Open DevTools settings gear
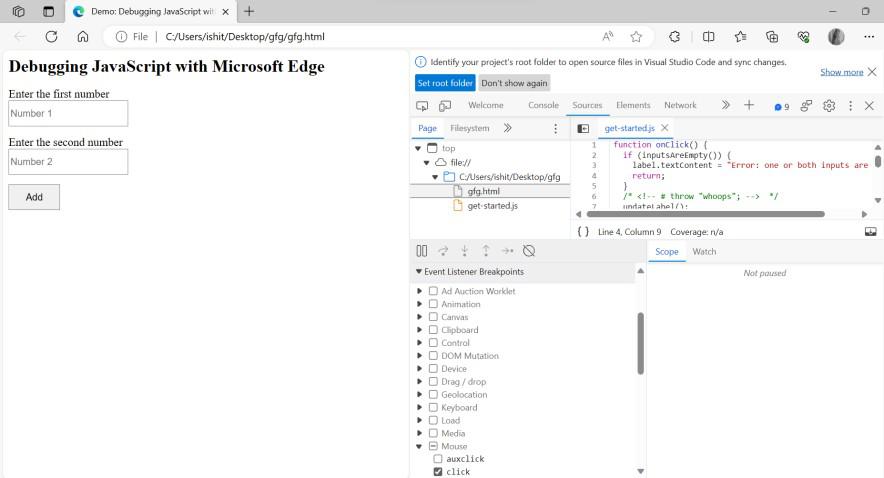Screen dimensions: 884x478 click(829, 105)
